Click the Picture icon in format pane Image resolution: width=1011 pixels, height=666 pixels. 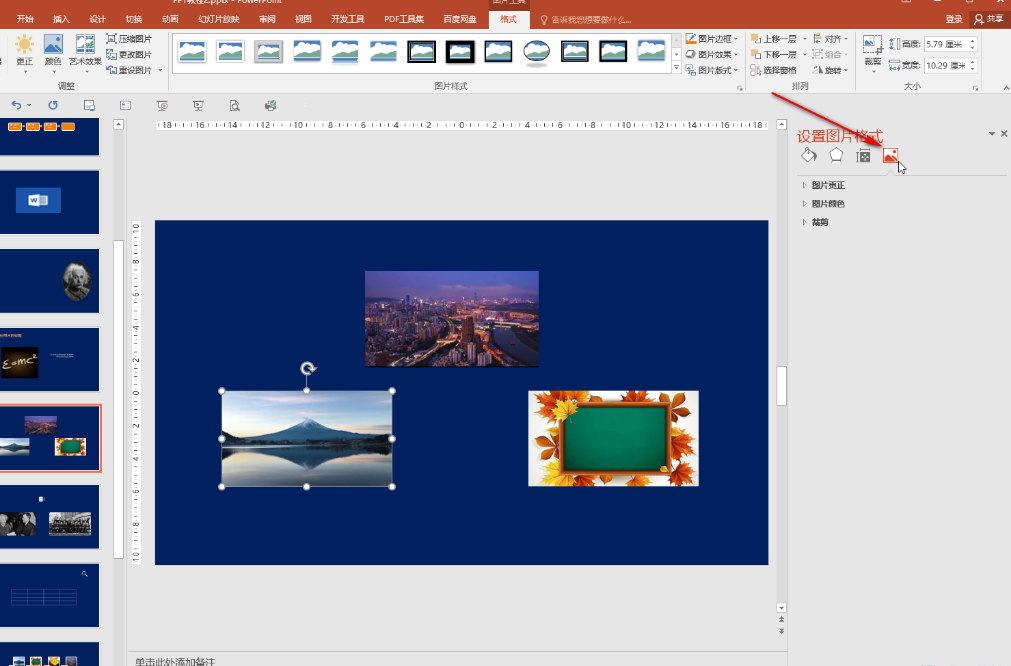point(890,156)
